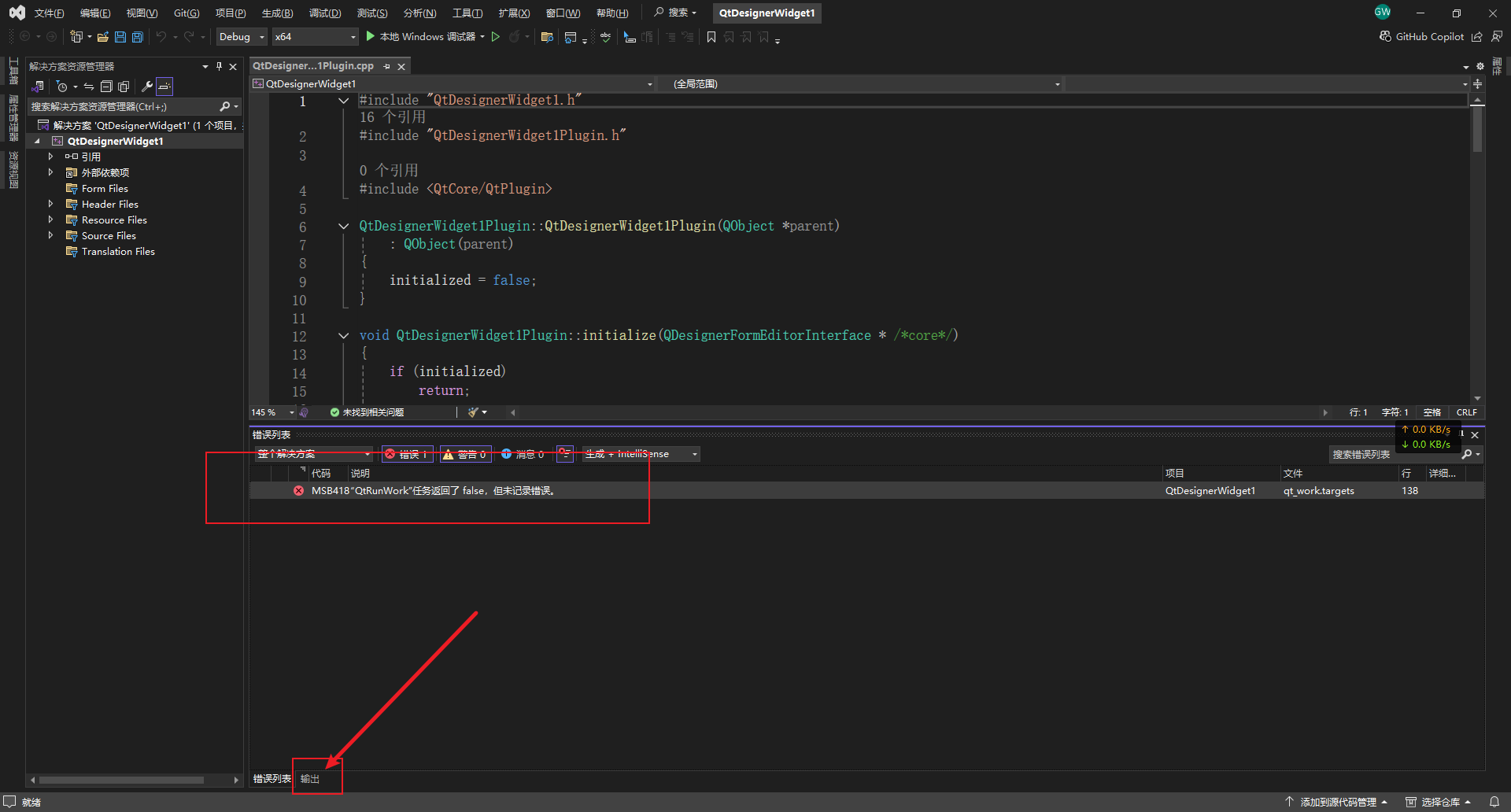Click the Share/Live Share icon top right

click(x=1477, y=37)
